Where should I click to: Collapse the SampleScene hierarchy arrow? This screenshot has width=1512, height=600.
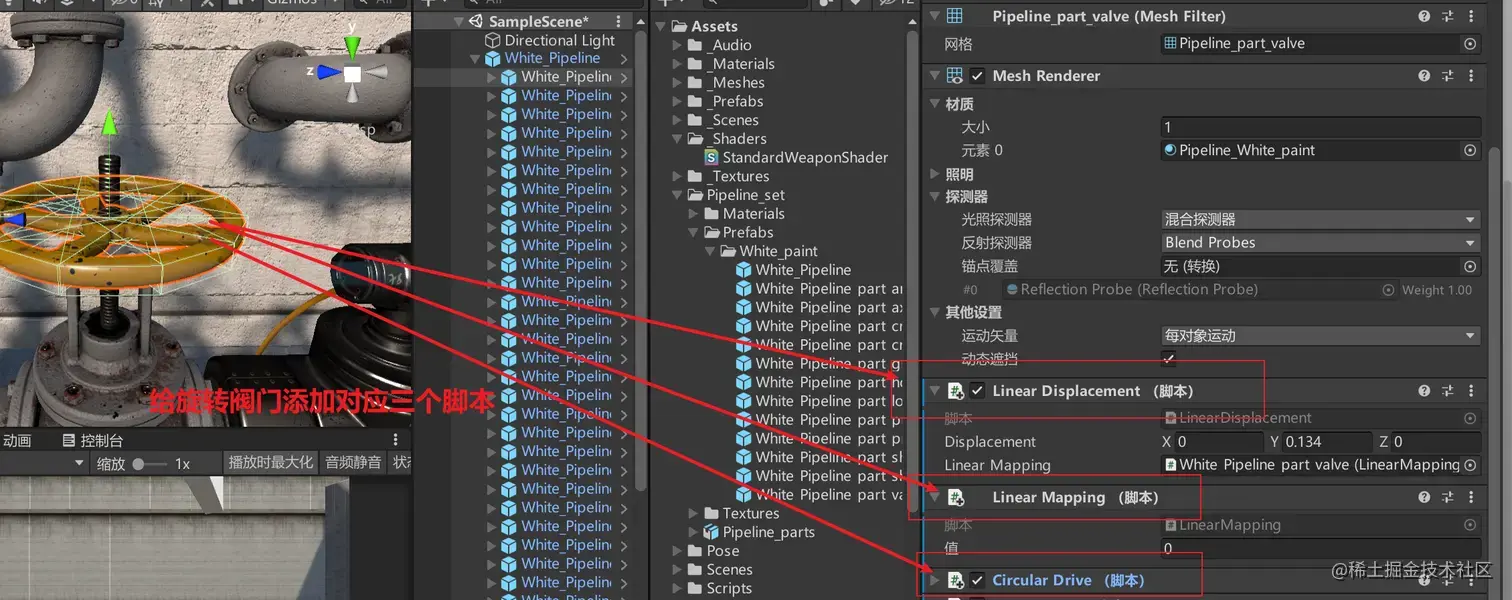[x=459, y=21]
